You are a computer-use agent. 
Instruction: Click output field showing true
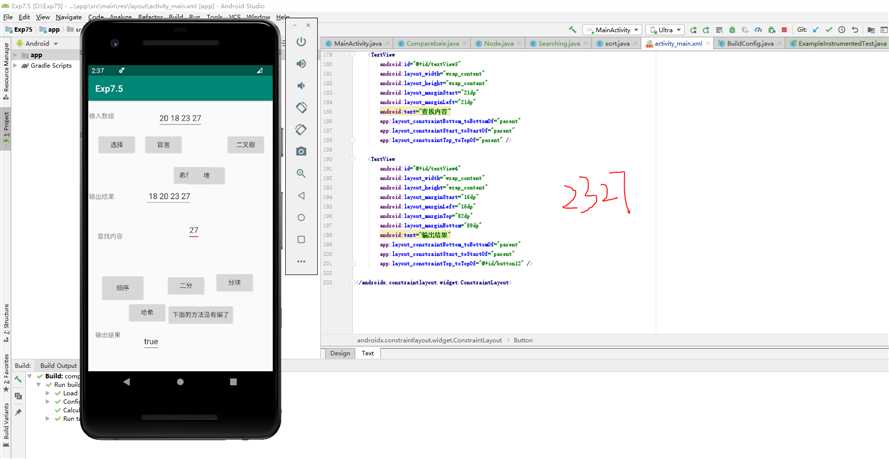(x=151, y=342)
